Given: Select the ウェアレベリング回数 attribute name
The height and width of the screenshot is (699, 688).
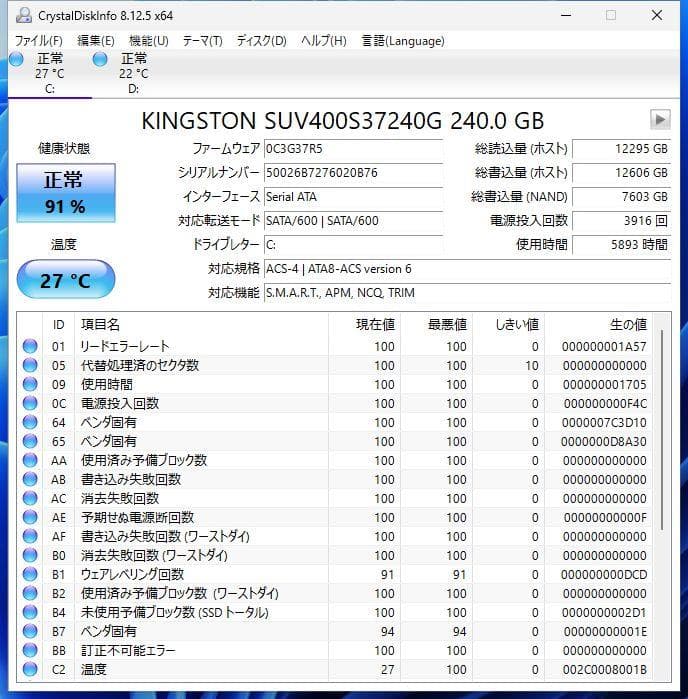Looking at the screenshot, I should coord(132,575).
